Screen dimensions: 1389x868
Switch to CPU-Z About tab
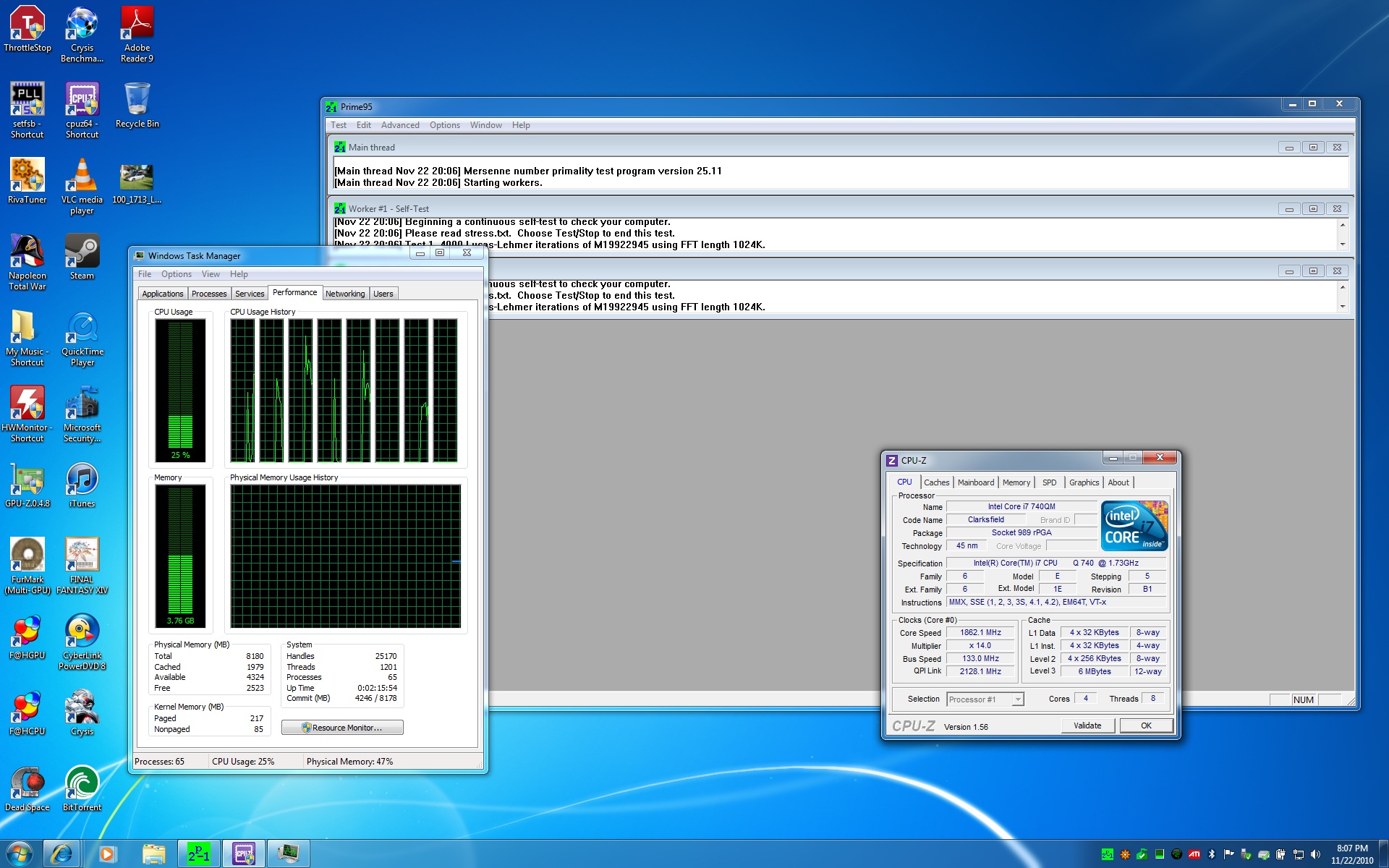[x=1118, y=482]
